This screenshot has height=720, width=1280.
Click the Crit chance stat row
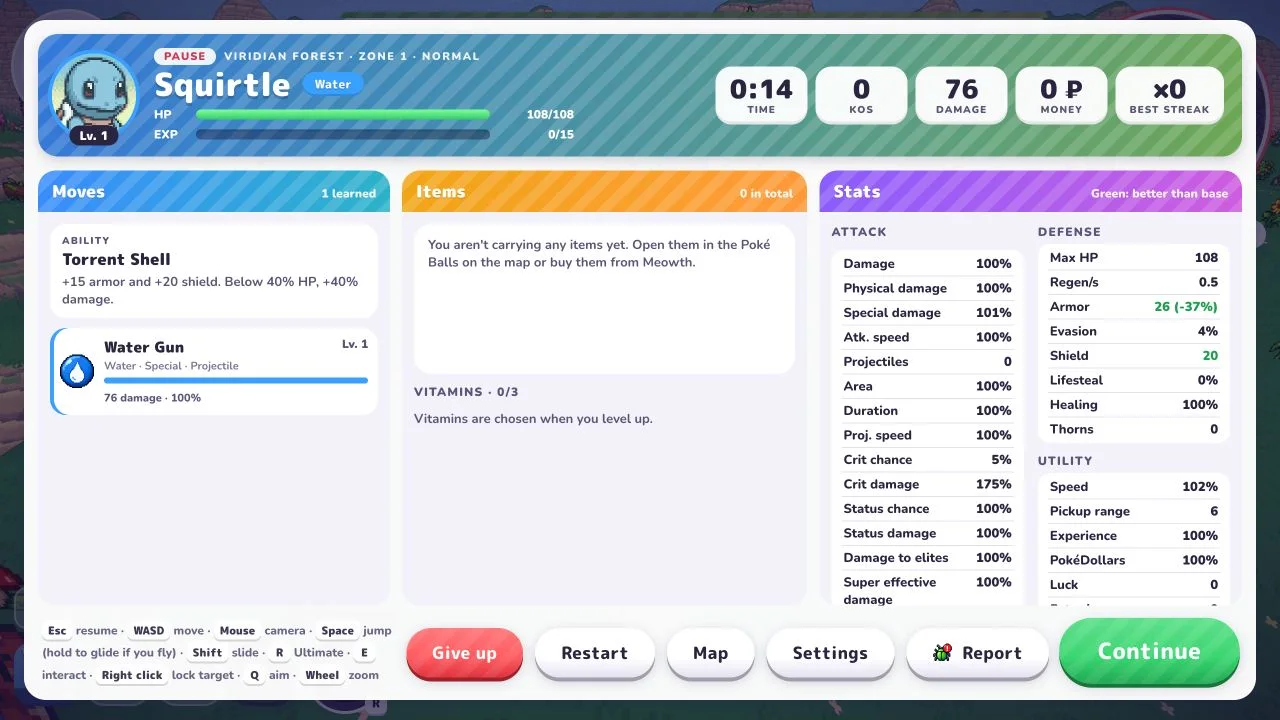[x=927, y=460]
